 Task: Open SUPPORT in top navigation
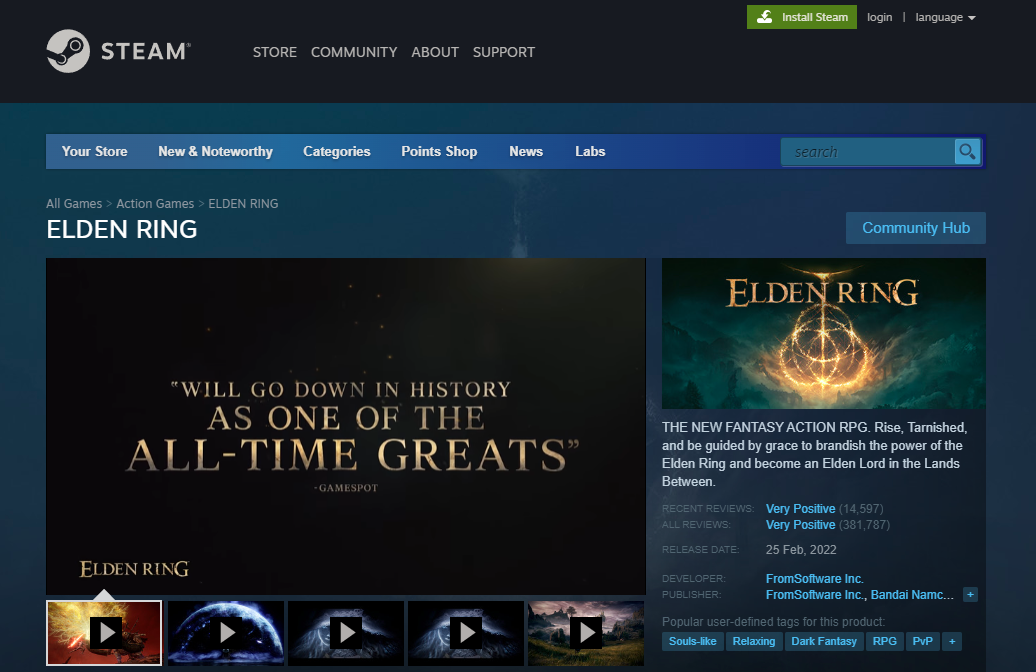503,52
